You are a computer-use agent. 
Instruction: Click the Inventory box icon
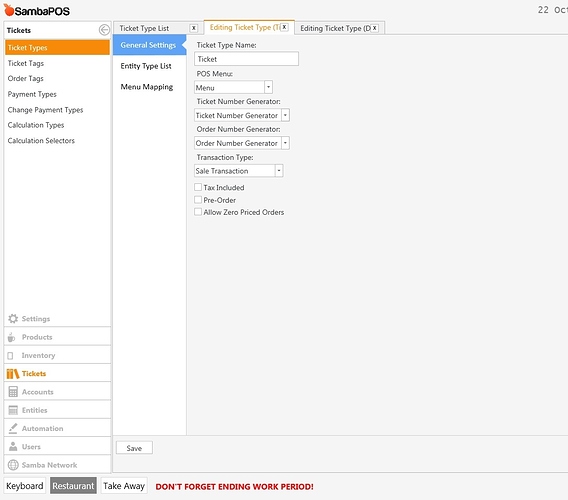[x=11, y=355]
